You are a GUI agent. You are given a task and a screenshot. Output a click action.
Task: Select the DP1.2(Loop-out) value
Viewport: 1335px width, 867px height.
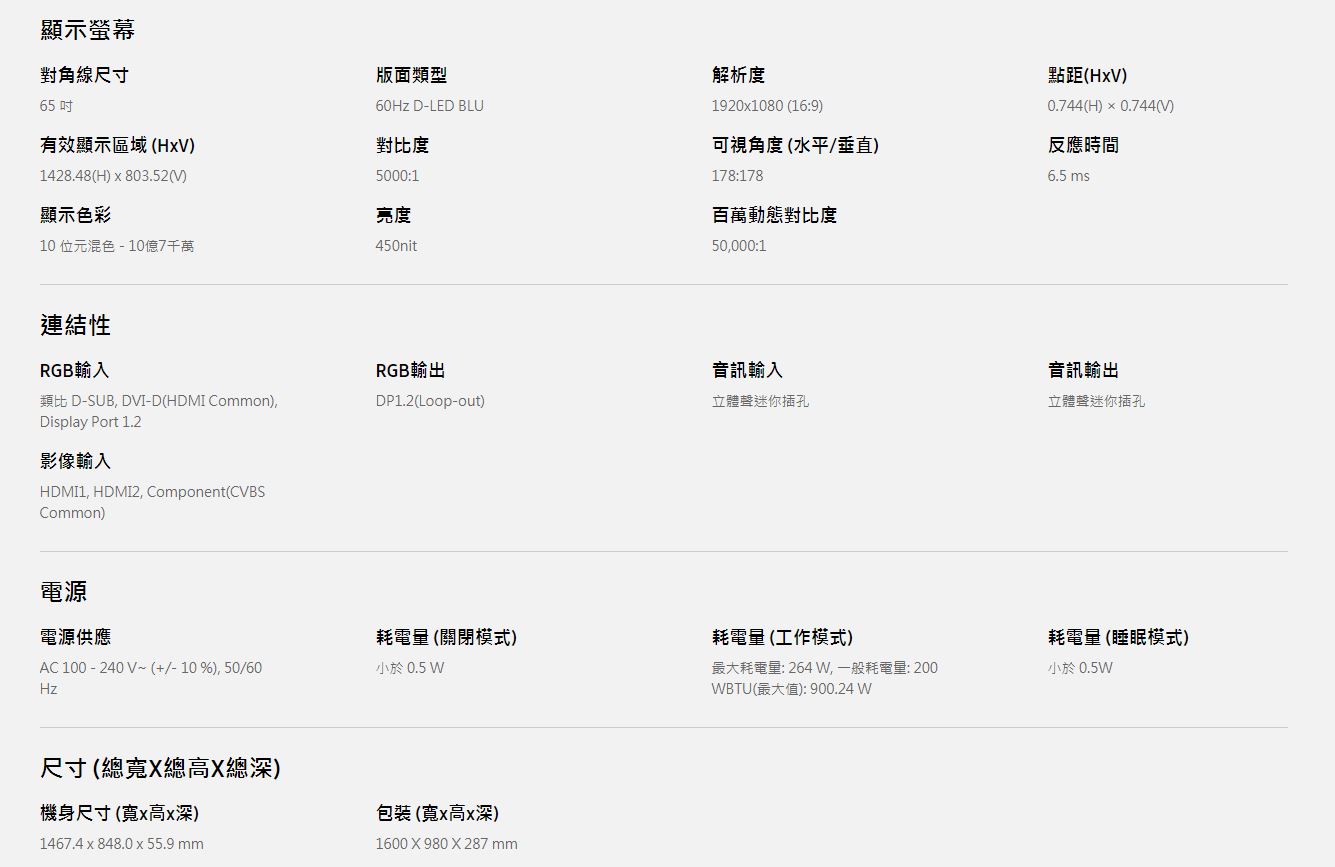430,401
